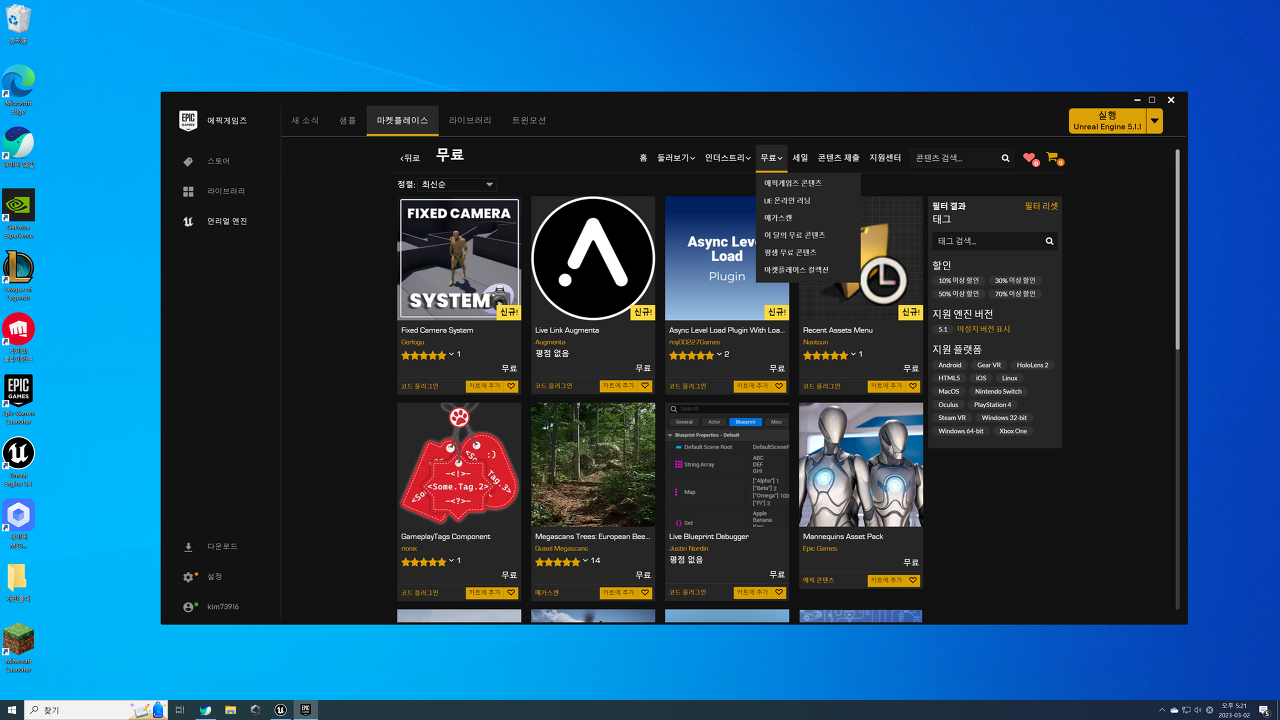1280x720 pixels.
Task: Add Async Level Load Plugin to wishlist heart
Action: pos(779,385)
